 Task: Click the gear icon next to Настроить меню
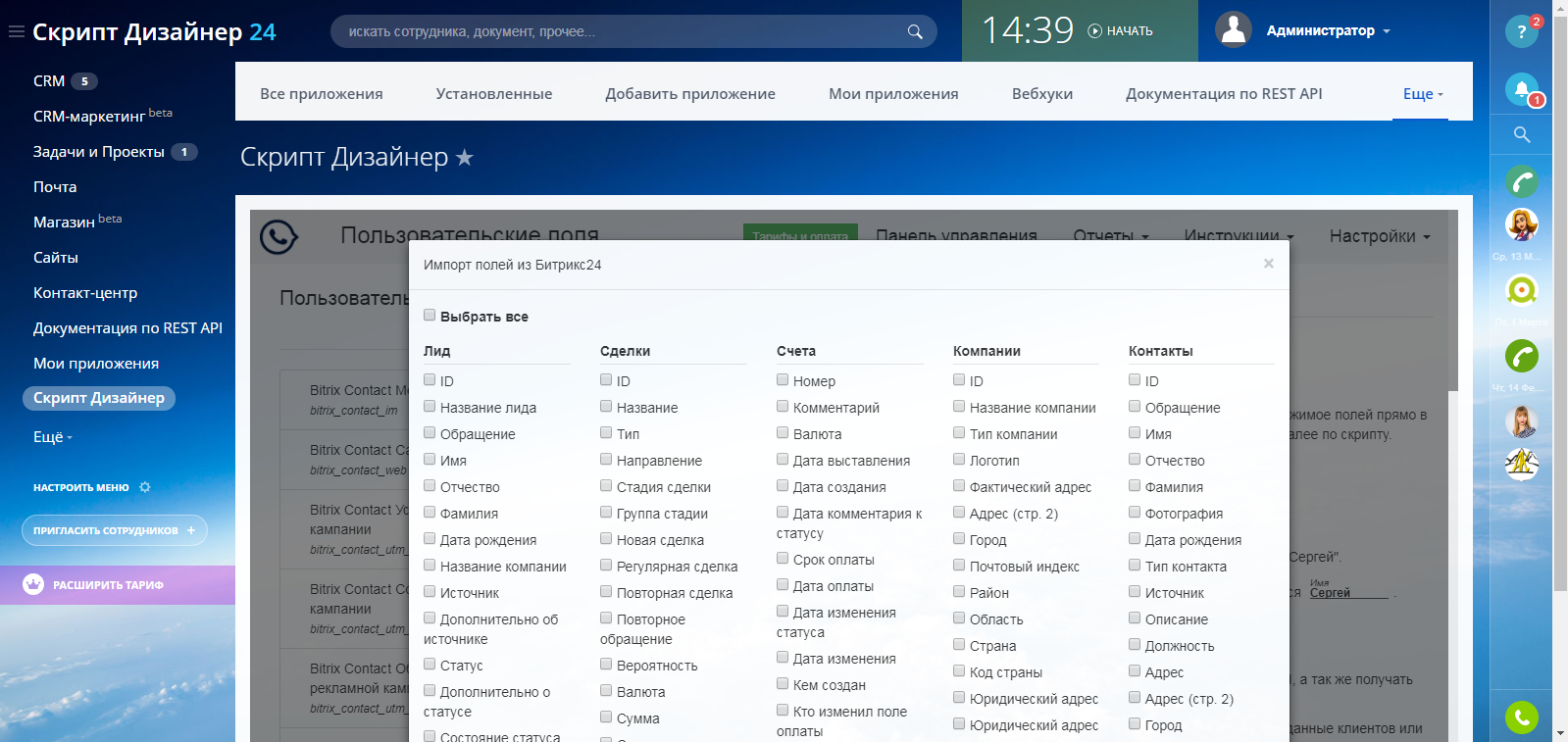click(145, 487)
